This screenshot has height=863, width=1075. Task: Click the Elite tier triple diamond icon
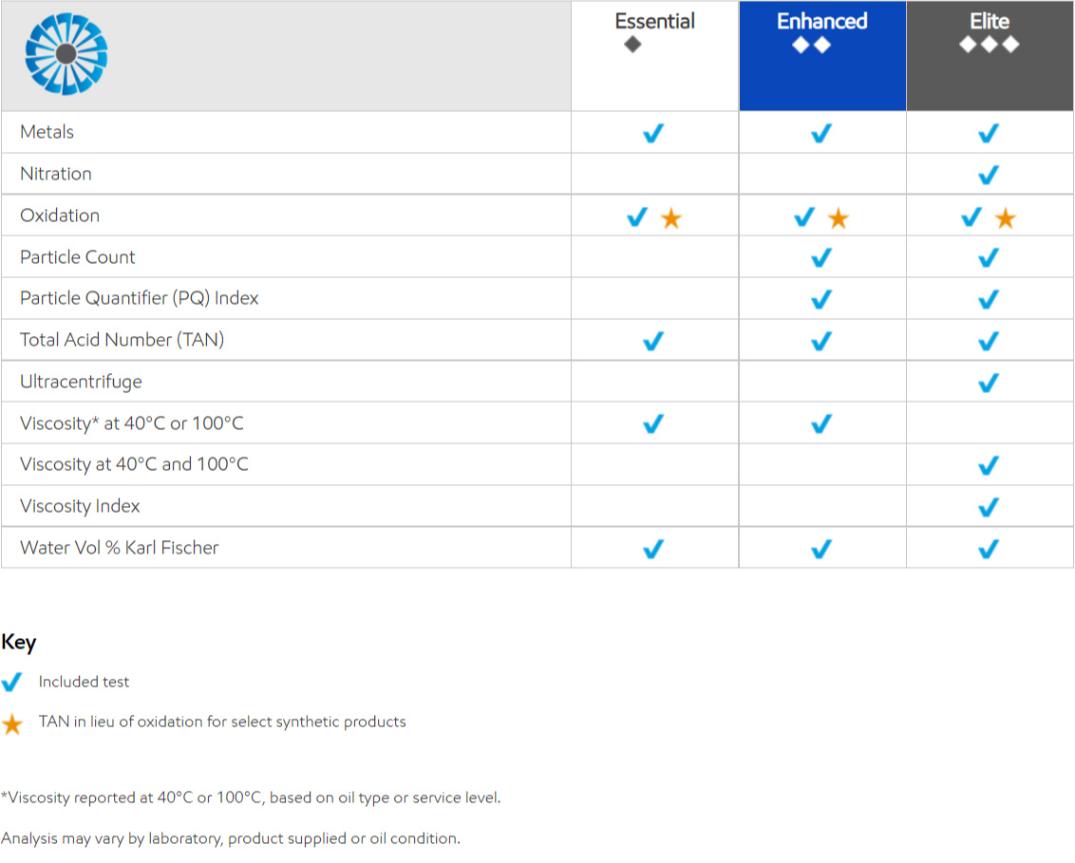(x=988, y=45)
